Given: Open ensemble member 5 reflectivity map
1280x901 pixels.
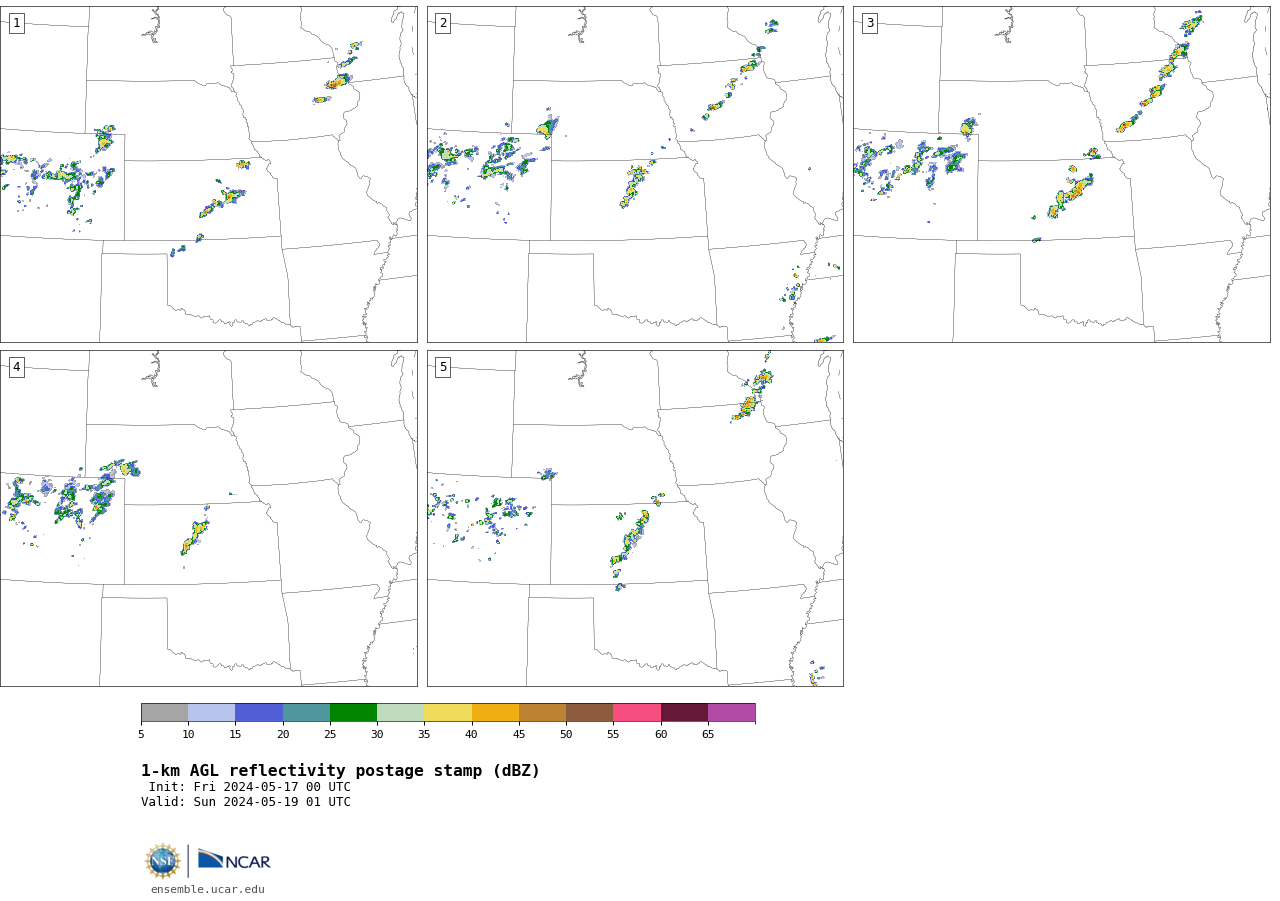Looking at the screenshot, I should (635, 518).
